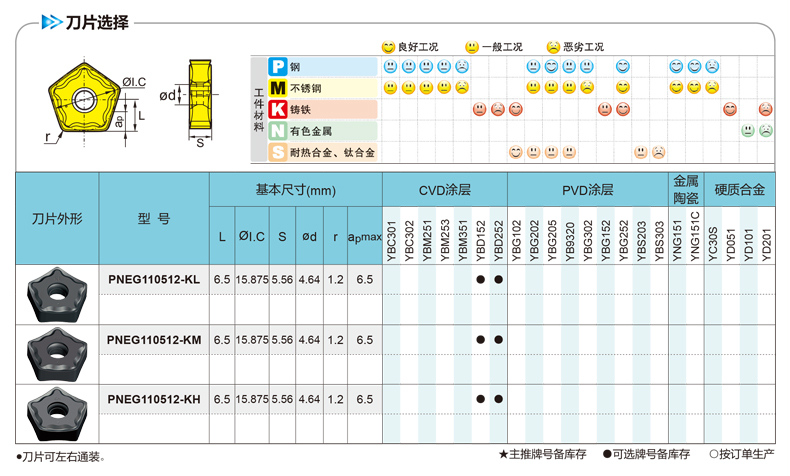Click the YC30S grade column header
This screenshot has width=790, height=476.
click(x=712, y=244)
